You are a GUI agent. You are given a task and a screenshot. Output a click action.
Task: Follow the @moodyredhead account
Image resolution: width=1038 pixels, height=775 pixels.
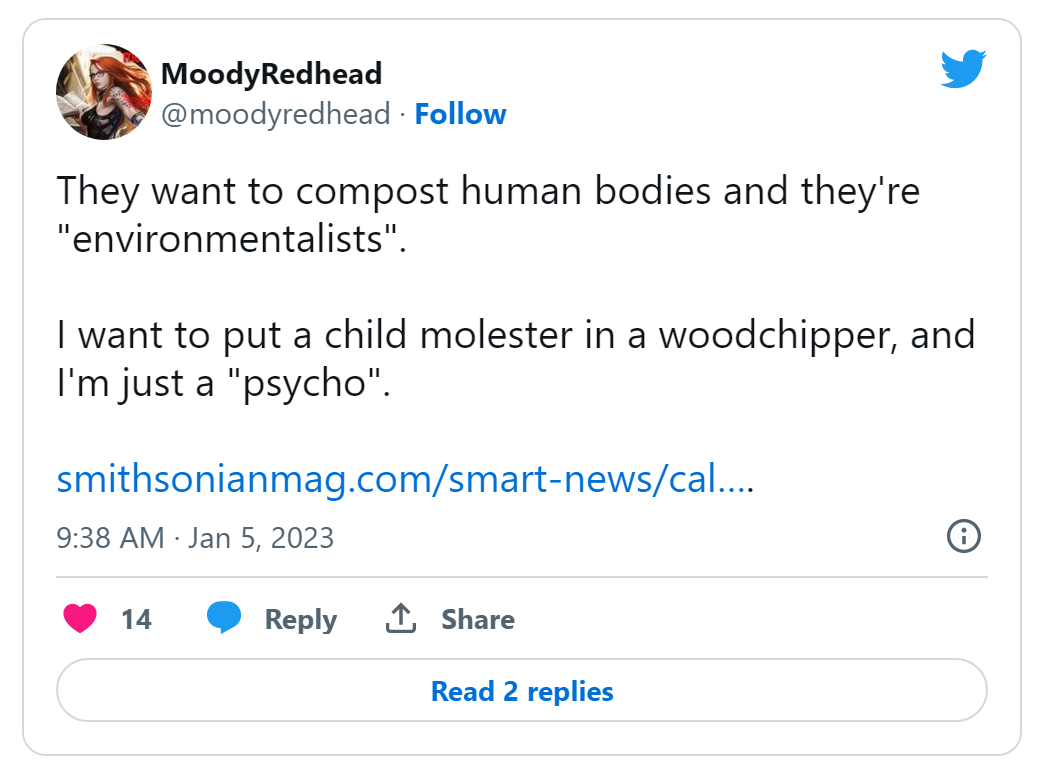coord(460,115)
